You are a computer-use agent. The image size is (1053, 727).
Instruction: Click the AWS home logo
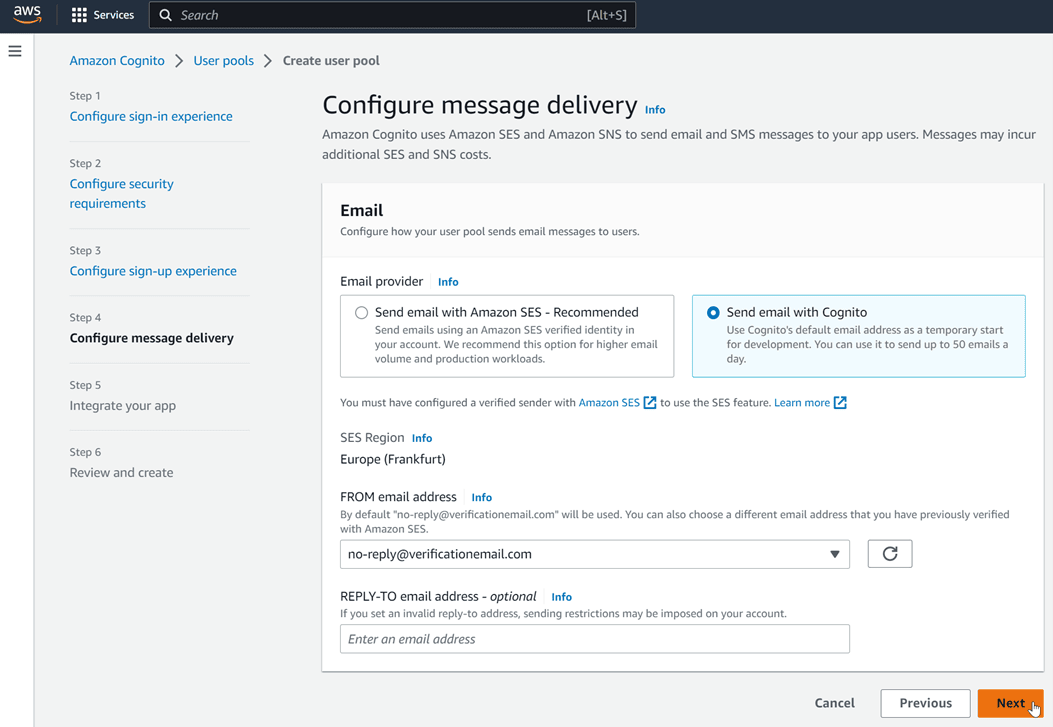[x=26, y=14]
